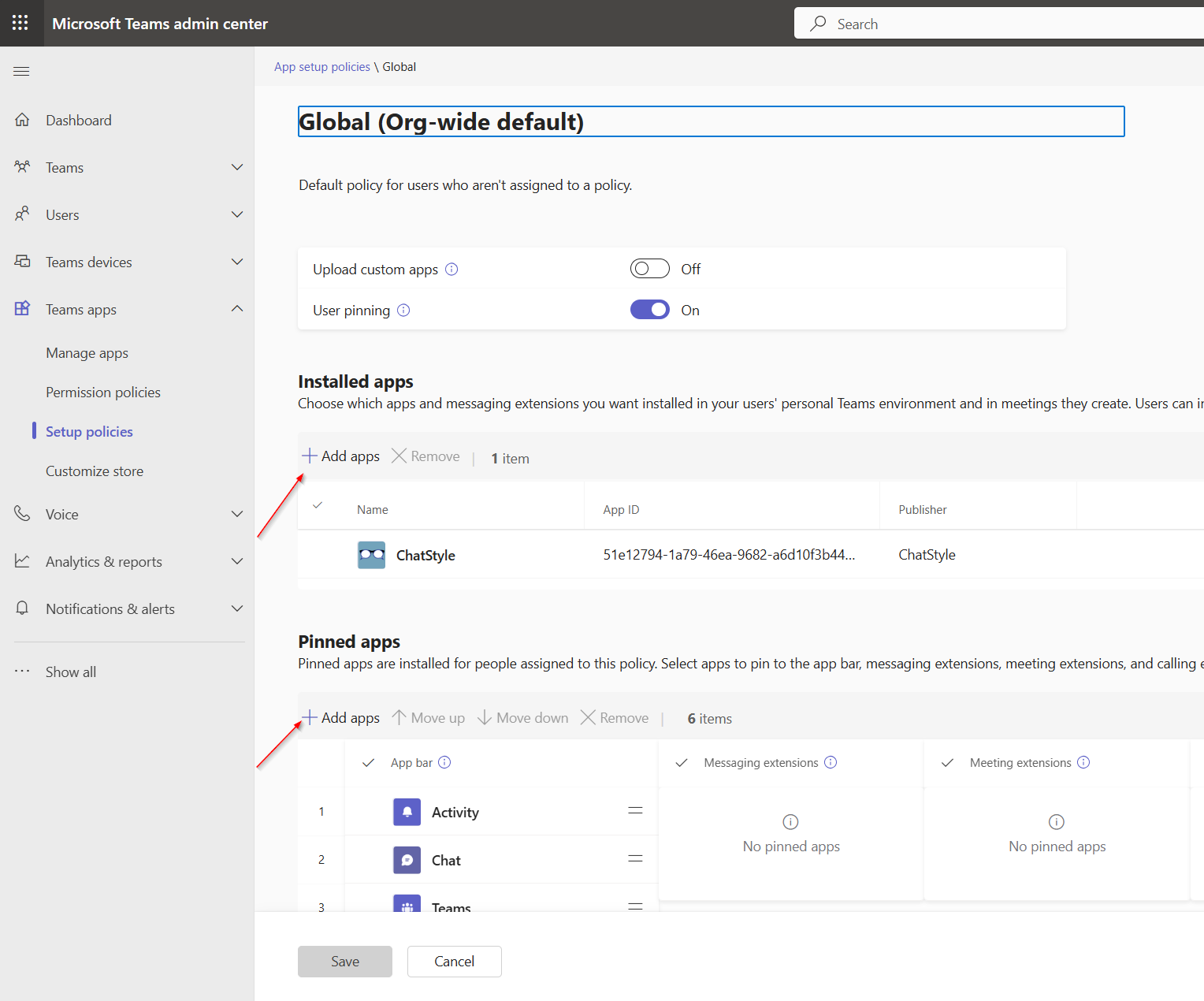Click the Cancel button

pyautogui.click(x=455, y=962)
